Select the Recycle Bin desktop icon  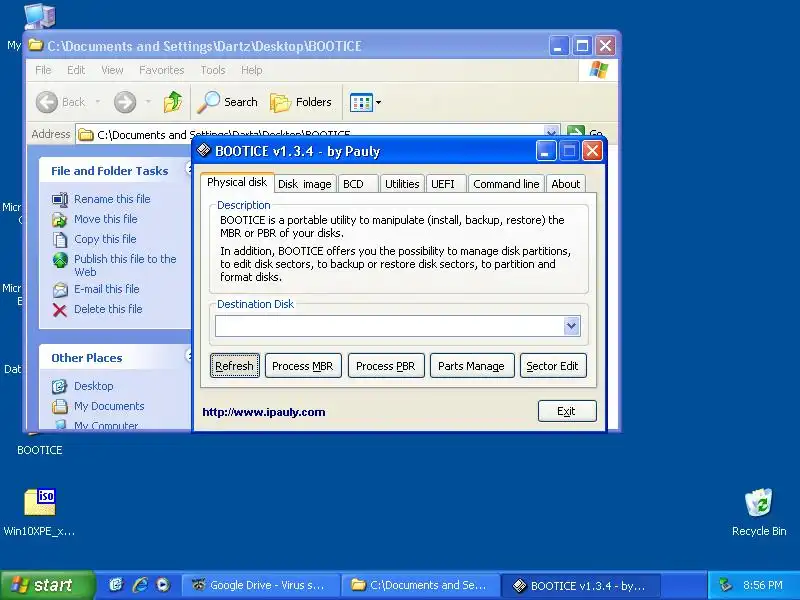[x=759, y=503]
